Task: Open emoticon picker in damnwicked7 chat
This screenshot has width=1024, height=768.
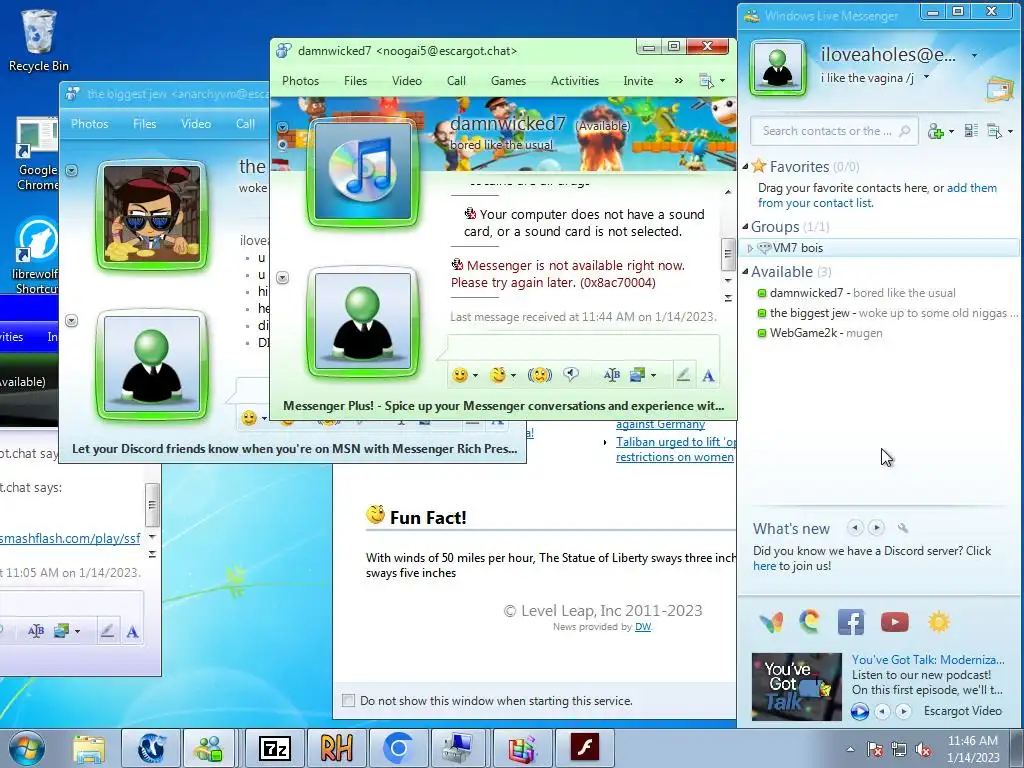Action: click(x=460, y=375)
